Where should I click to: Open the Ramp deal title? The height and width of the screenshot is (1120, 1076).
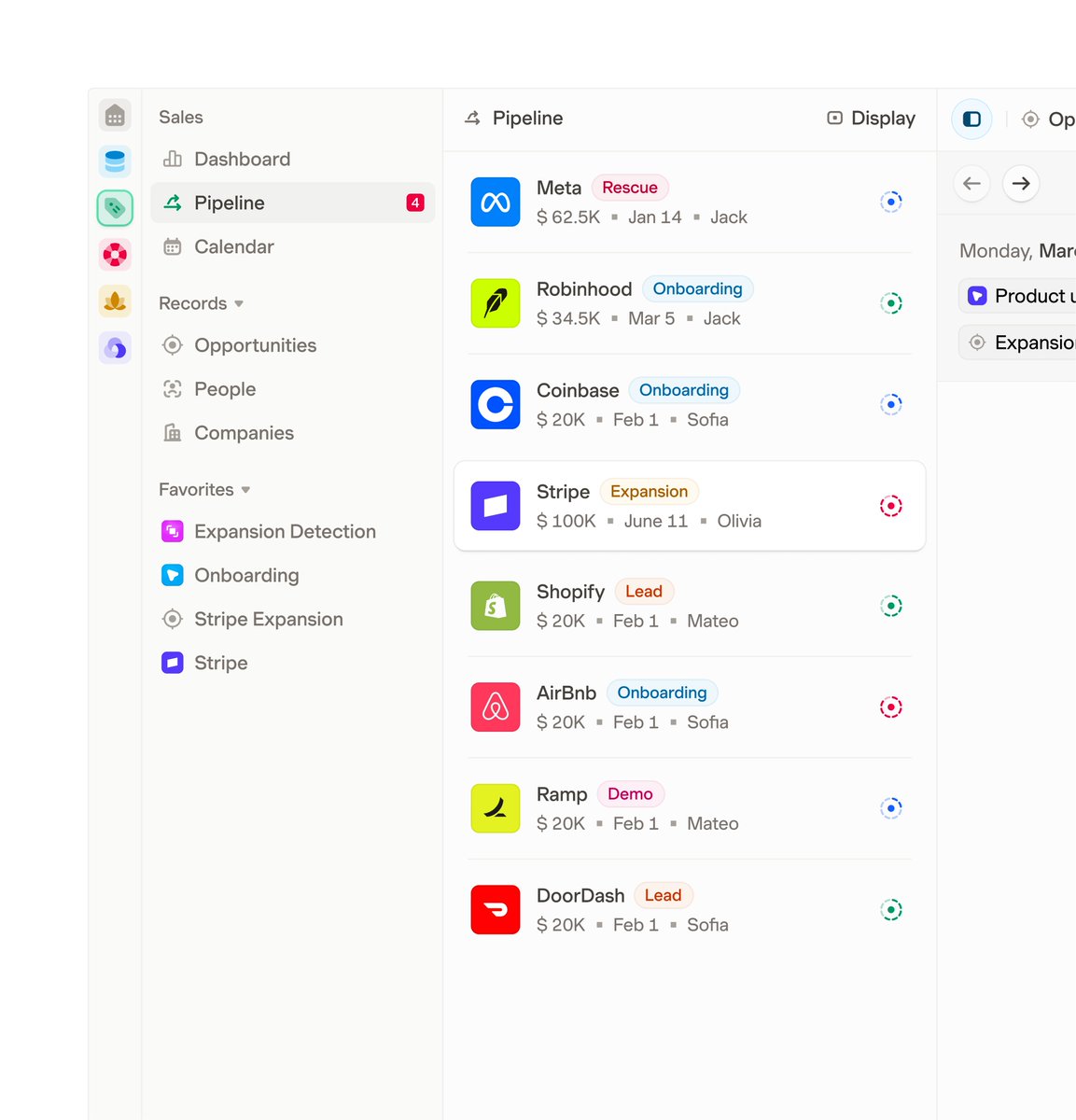pos(562,794)
